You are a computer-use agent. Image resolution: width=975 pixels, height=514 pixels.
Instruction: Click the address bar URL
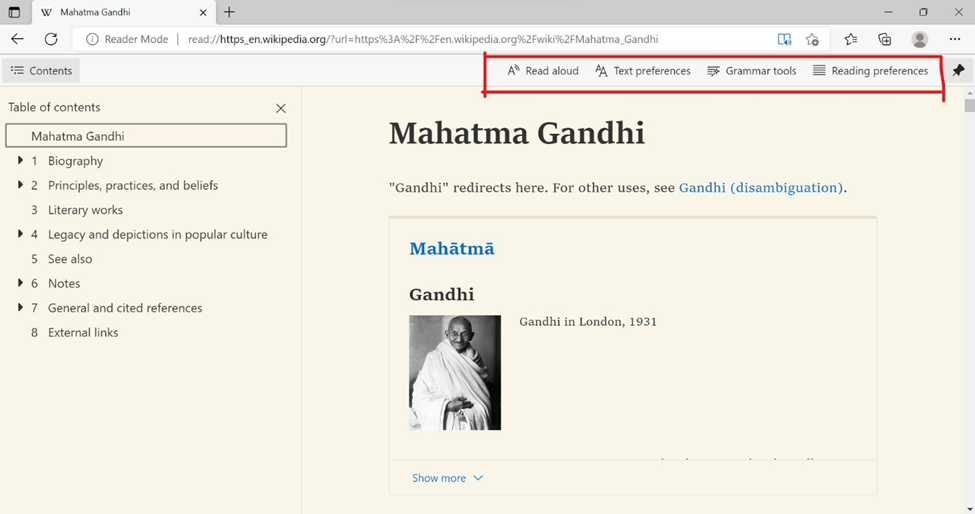pos(423,39)
